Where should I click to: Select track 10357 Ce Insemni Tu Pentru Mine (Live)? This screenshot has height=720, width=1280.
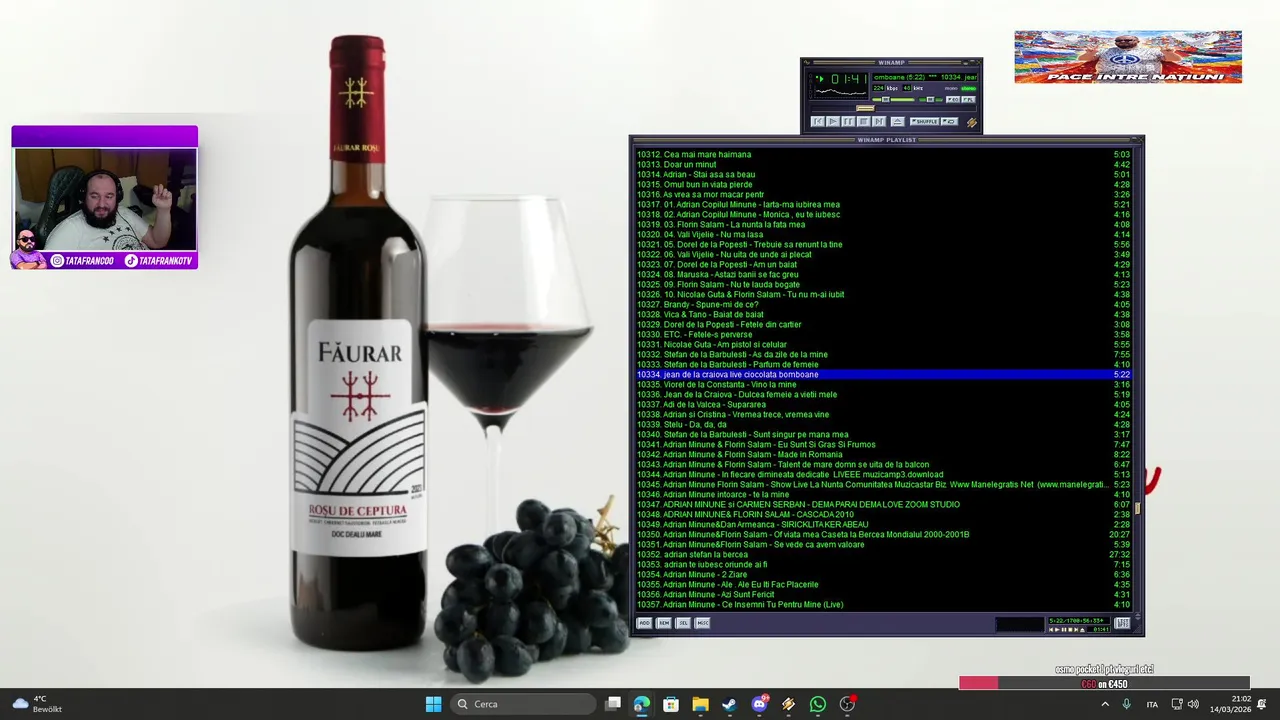pos(883,605)
